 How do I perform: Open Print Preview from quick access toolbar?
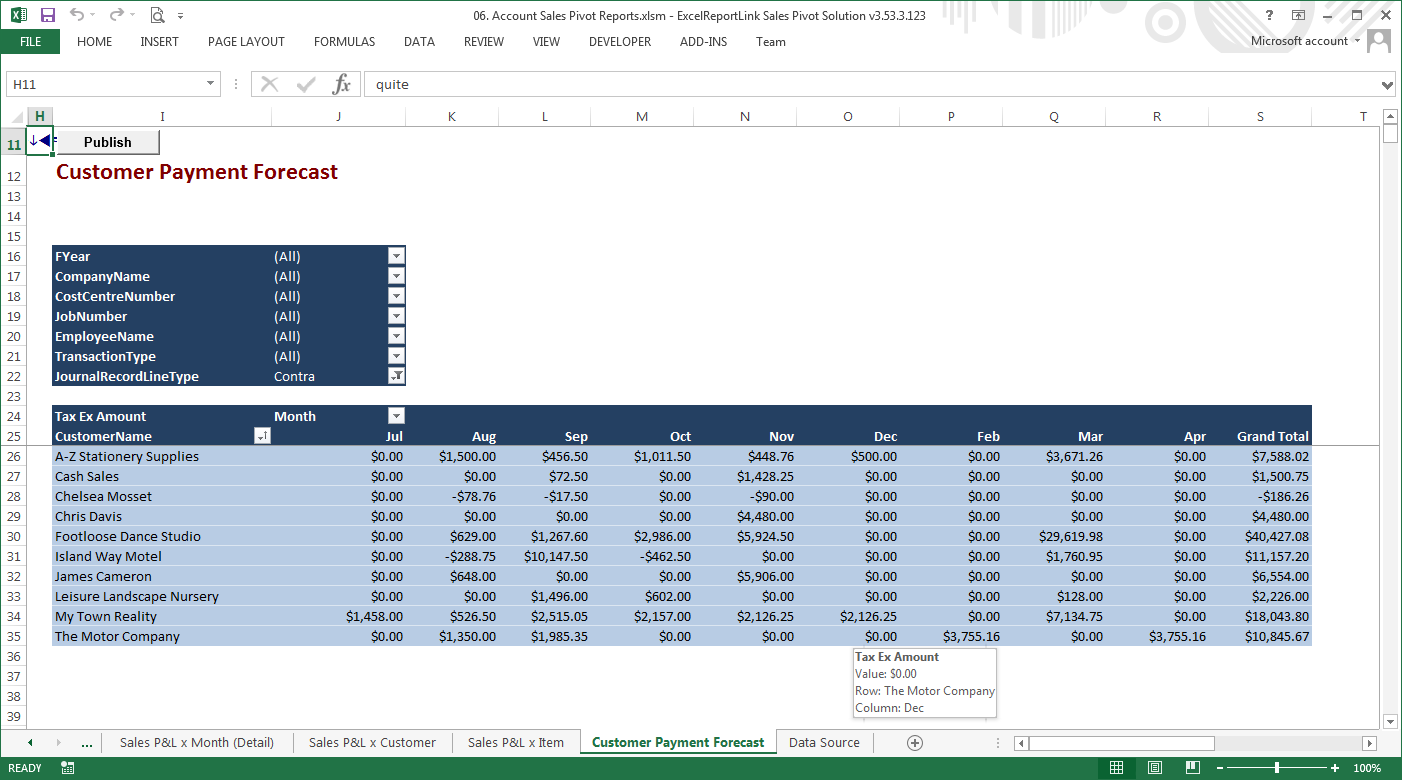point(157,15)
